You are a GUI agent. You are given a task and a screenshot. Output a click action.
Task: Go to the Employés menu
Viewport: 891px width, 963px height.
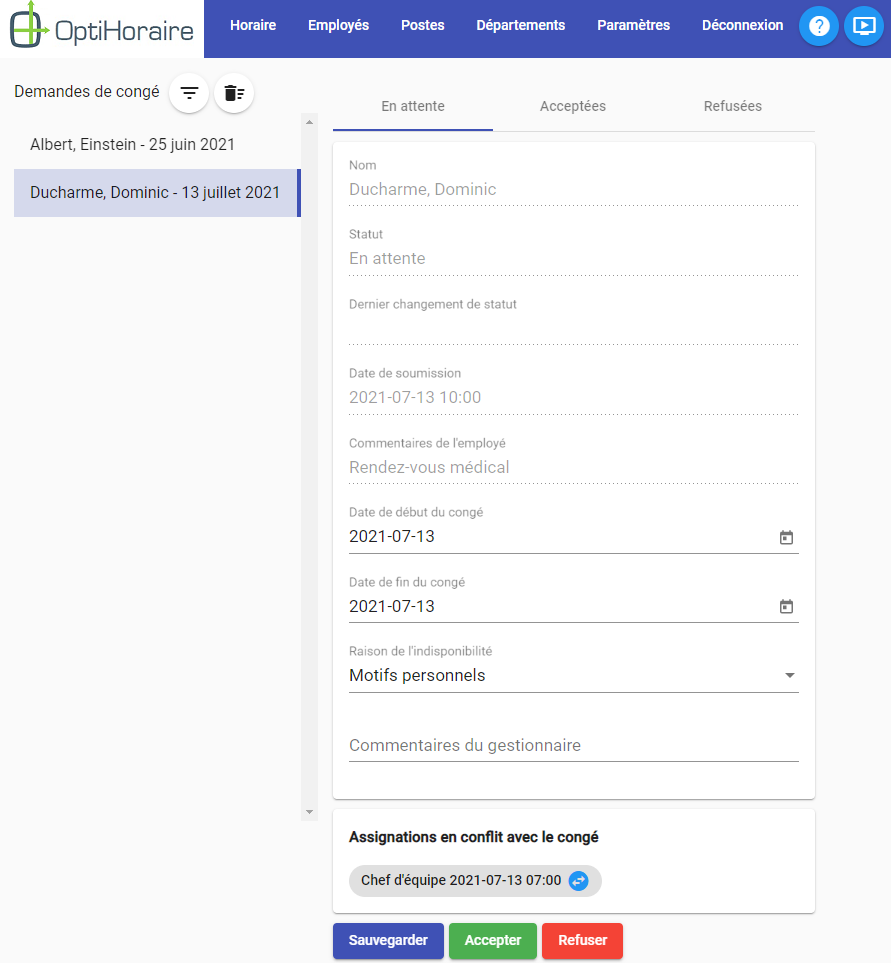click(x=338, y=25)
